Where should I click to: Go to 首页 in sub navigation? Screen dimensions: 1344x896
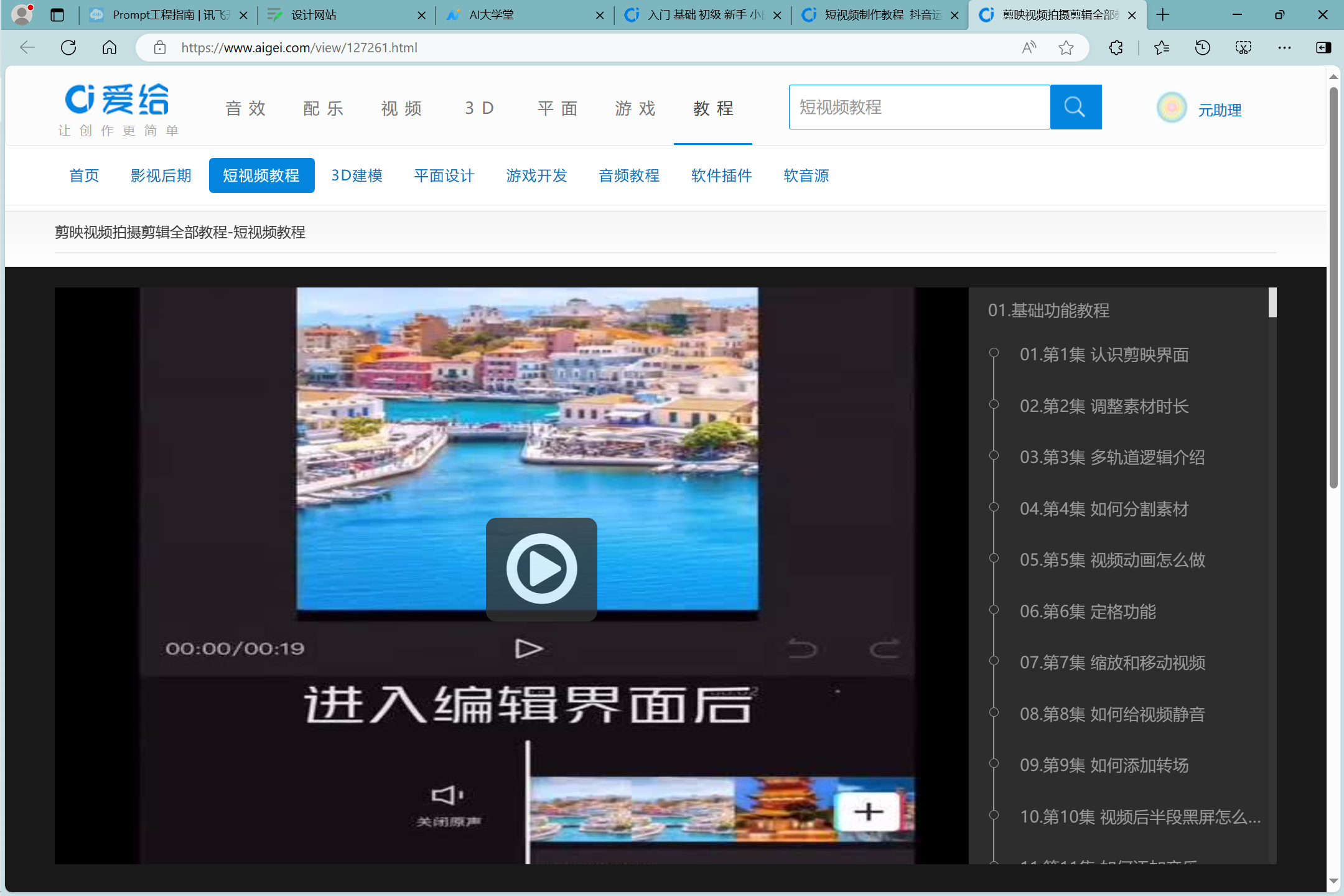(x=84, y=175)
